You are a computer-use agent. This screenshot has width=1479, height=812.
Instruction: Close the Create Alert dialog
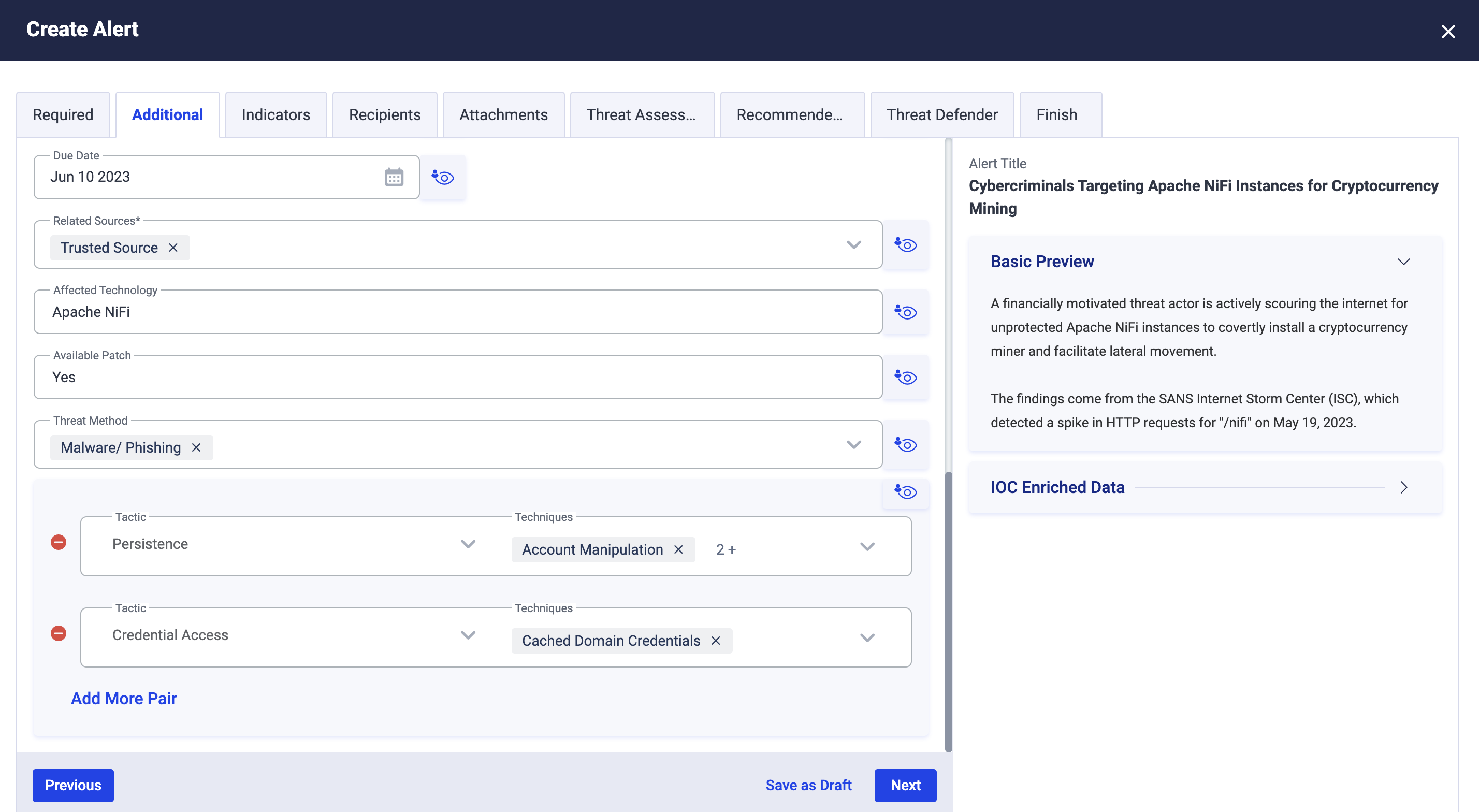click(1447, 32)
